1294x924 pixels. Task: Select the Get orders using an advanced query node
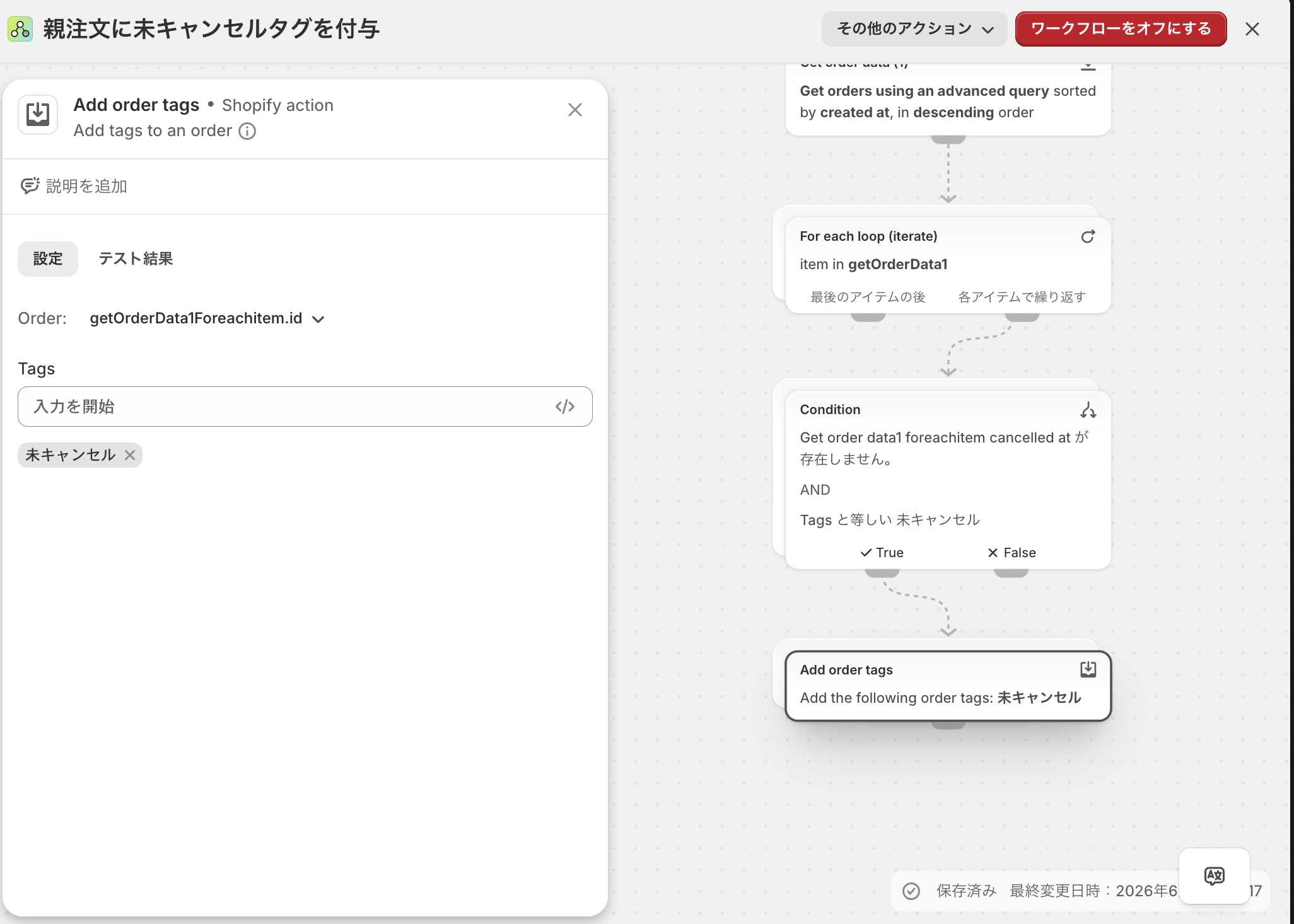[948, 100]
